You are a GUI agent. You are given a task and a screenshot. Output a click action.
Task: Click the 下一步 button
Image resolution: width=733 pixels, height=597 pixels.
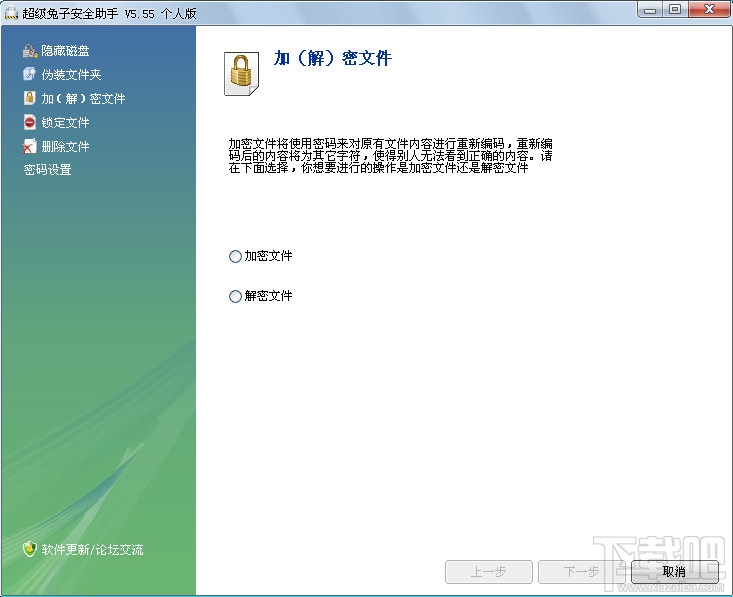click(581, 571)
